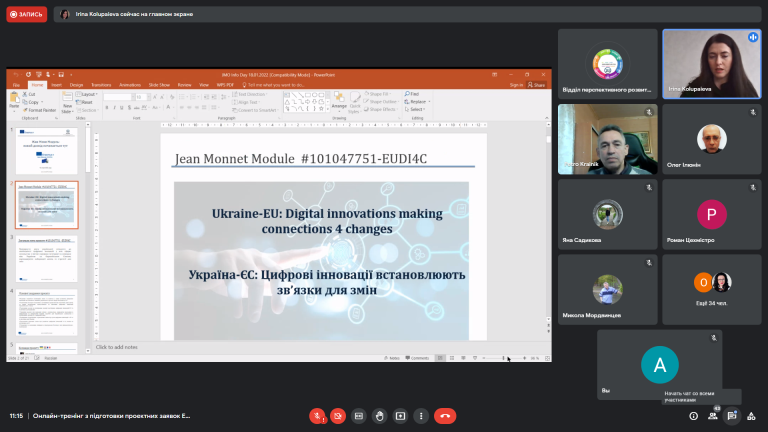
Task: Open Quick Styles gallery
Action: [355, 102]
